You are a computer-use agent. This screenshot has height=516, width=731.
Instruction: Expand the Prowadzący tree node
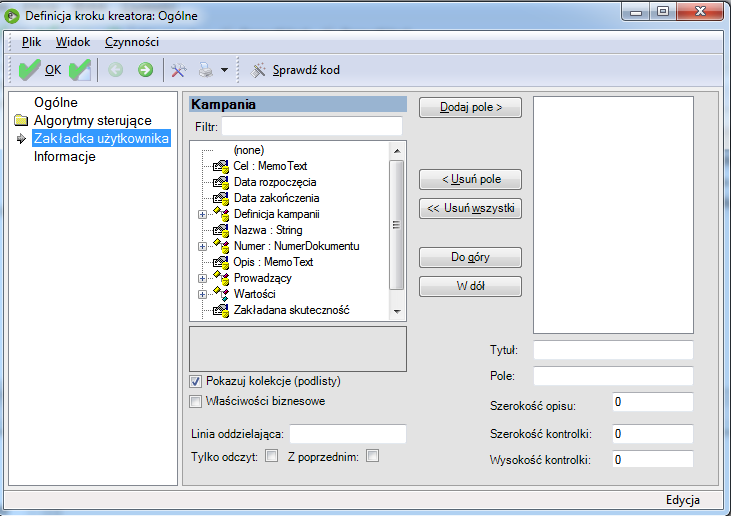pos(202,279)
